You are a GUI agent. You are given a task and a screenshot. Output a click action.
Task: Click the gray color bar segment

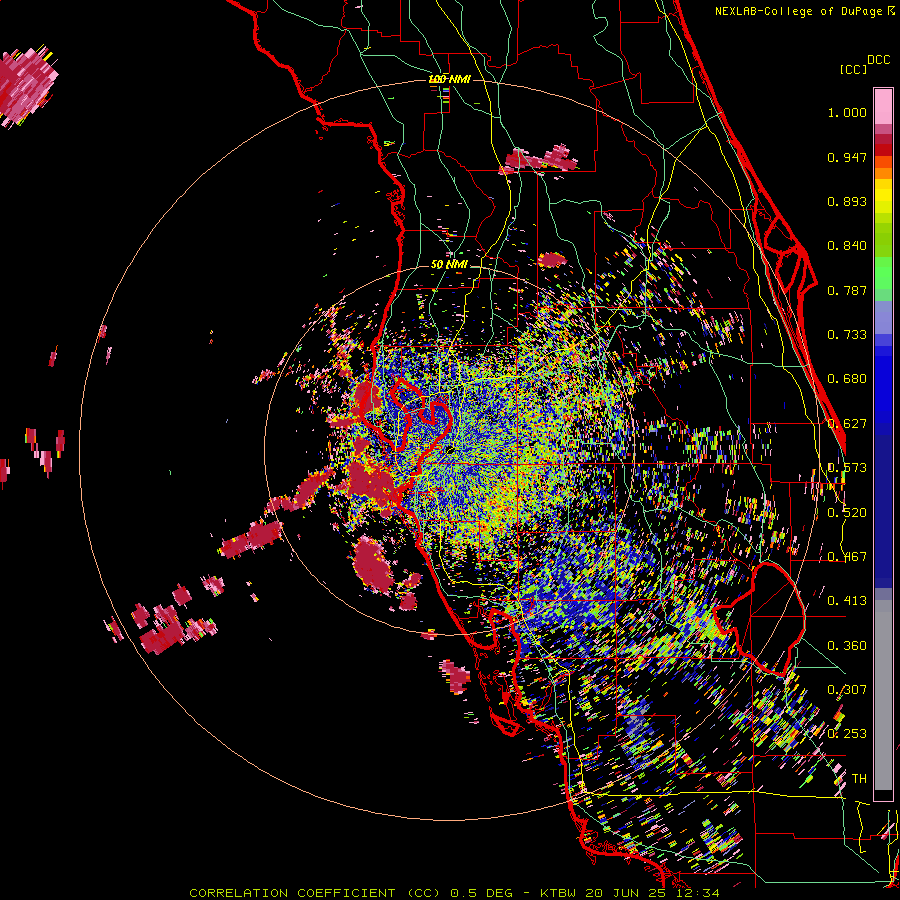(883, 695)
